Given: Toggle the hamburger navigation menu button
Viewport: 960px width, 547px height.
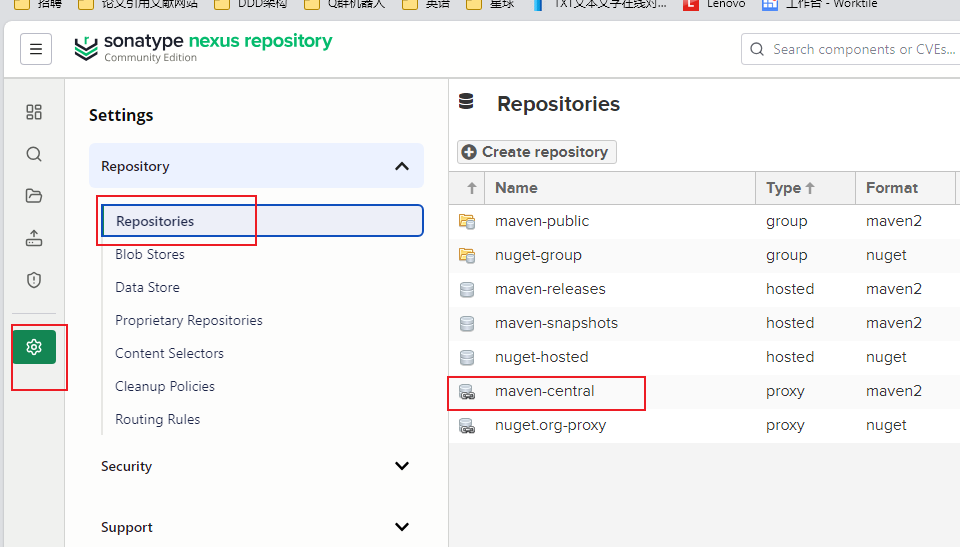Looking at the screenshot, I should click(36, 49).
